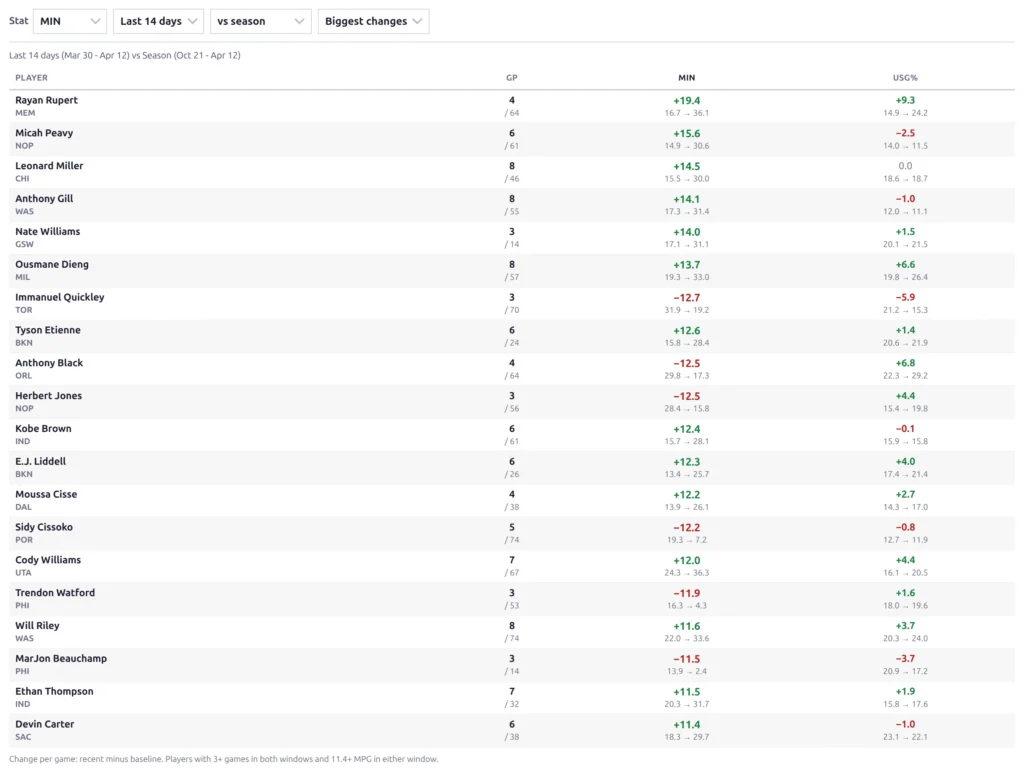Click the +9.3 USG% change value

click(905, 101)
